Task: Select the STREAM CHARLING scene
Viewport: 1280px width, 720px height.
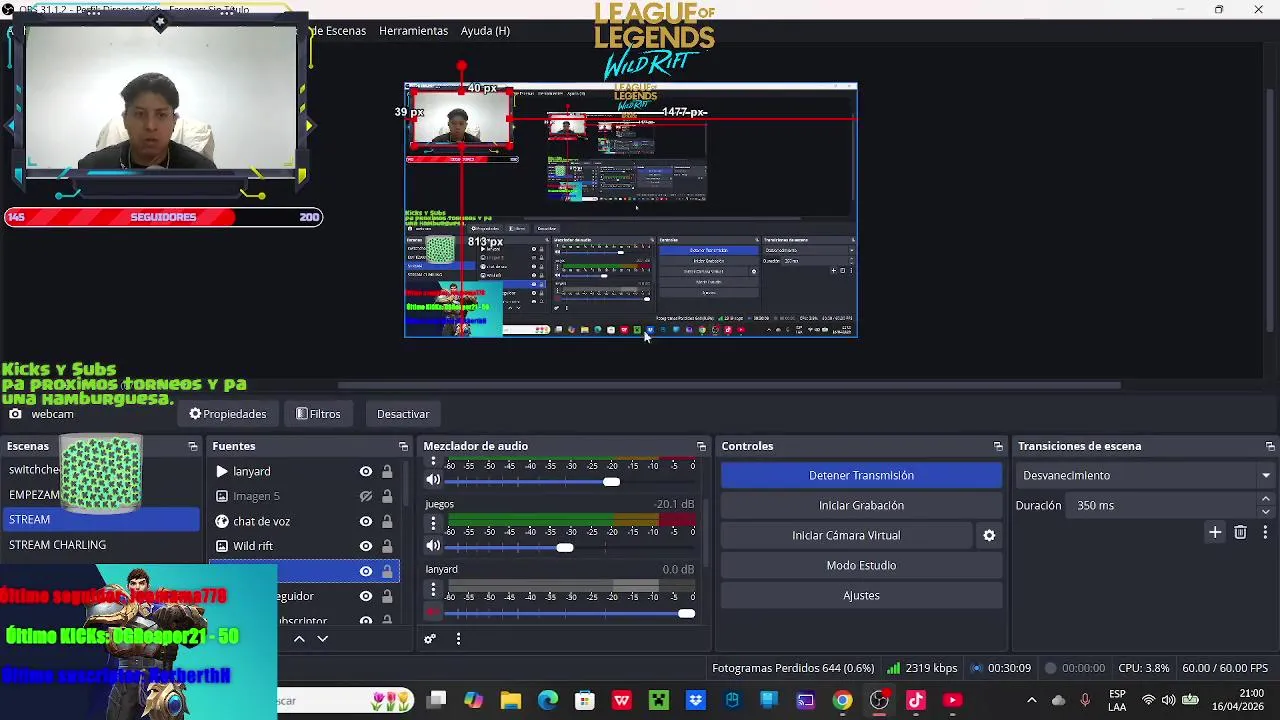Action: click(x=101, y=545)
